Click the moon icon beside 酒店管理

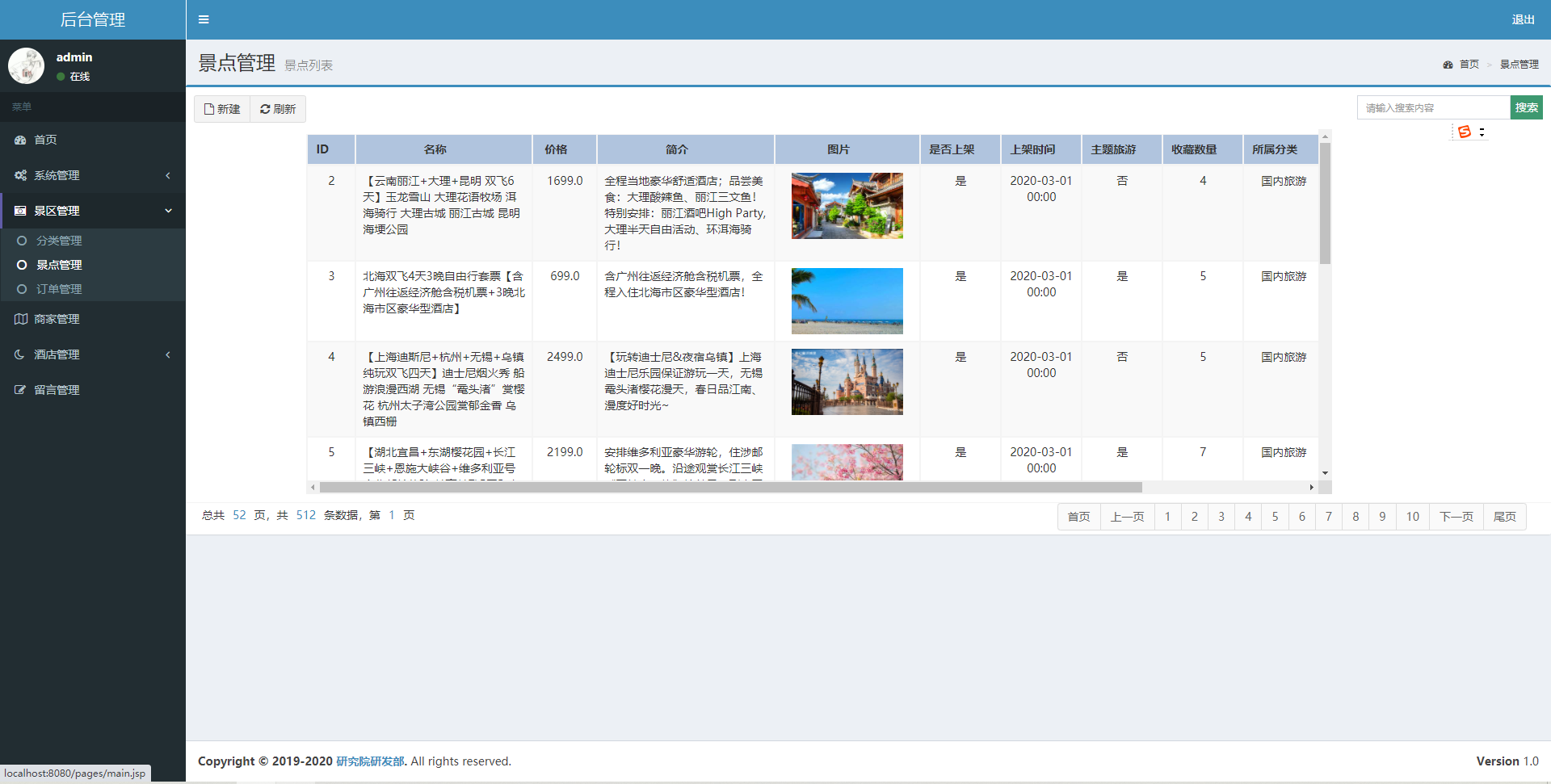[x=20, y=354]
